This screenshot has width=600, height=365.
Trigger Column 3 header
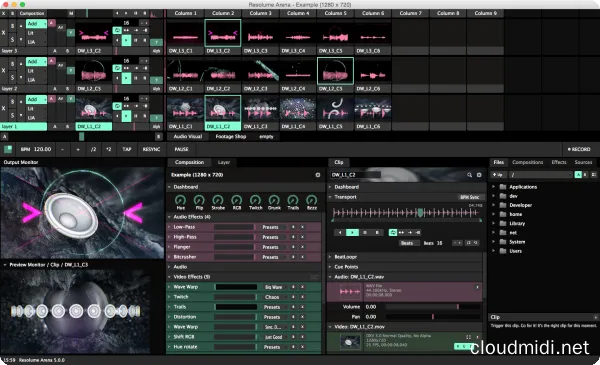pos(261,13)
